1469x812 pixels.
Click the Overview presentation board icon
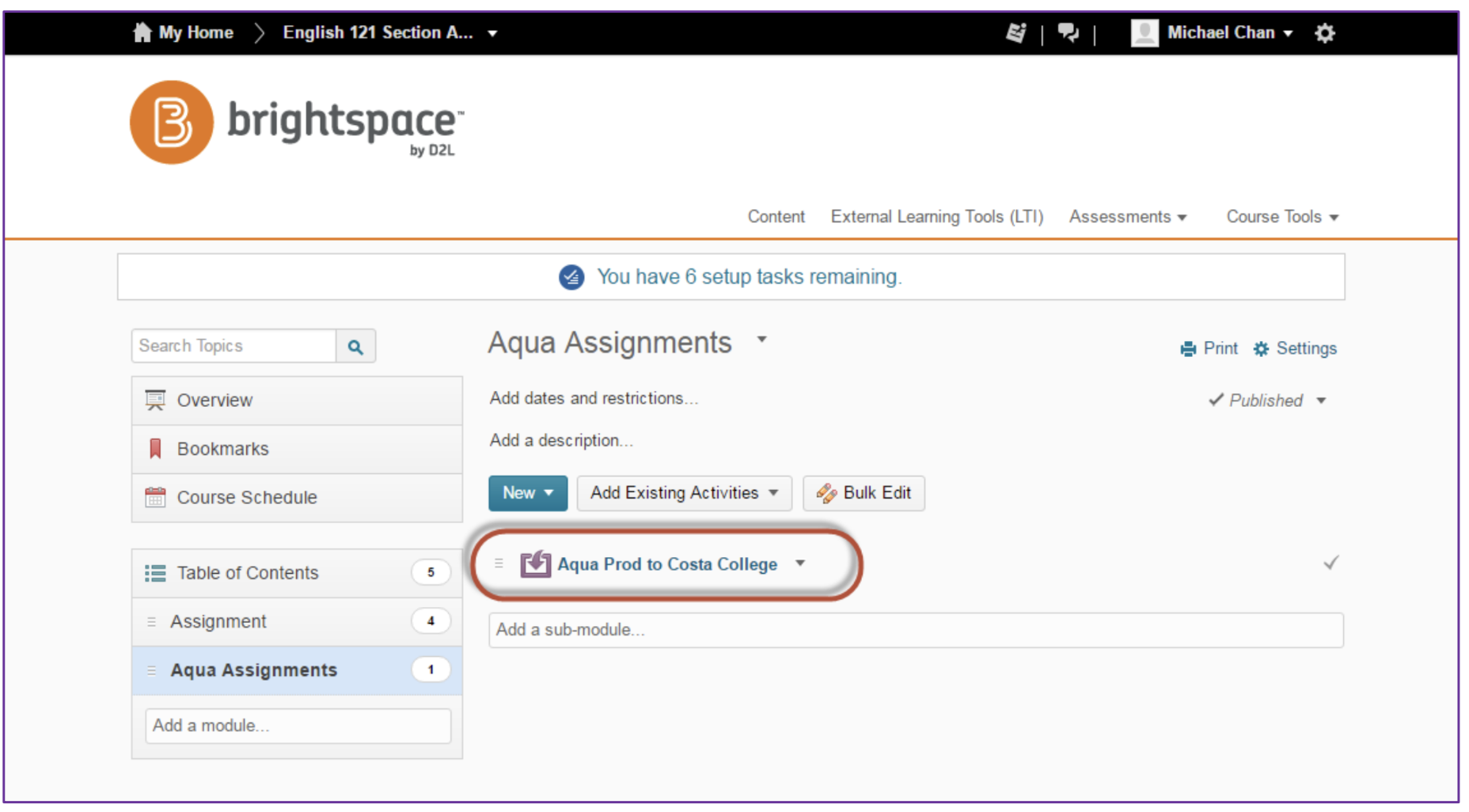(155, 400)
